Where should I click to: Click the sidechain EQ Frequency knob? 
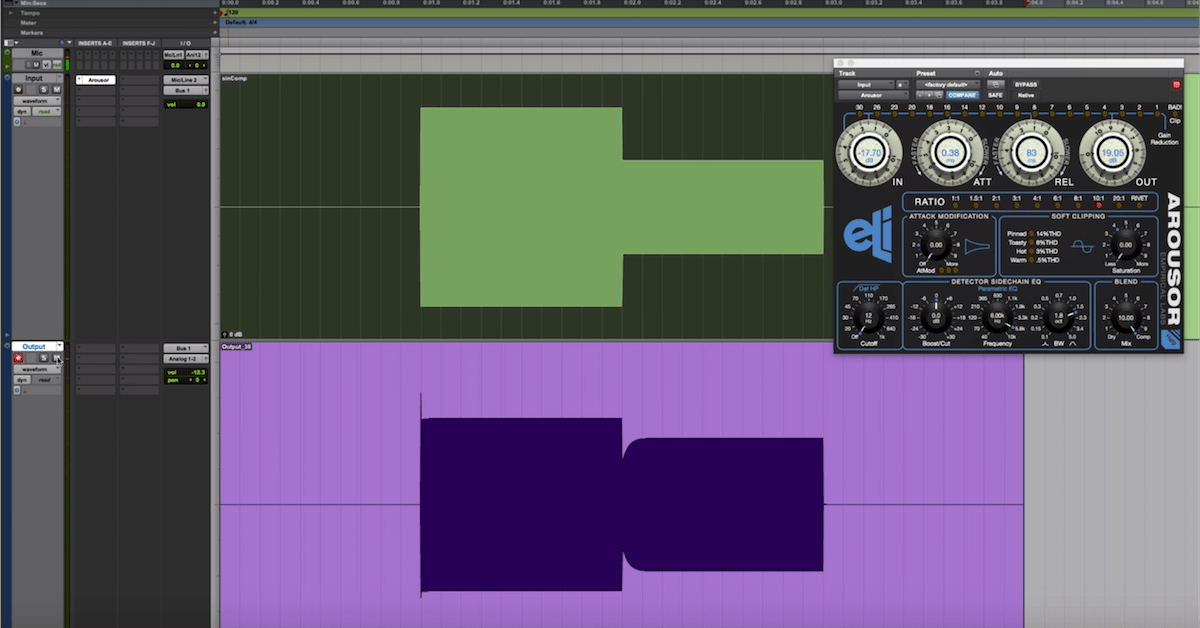(998, 317)
